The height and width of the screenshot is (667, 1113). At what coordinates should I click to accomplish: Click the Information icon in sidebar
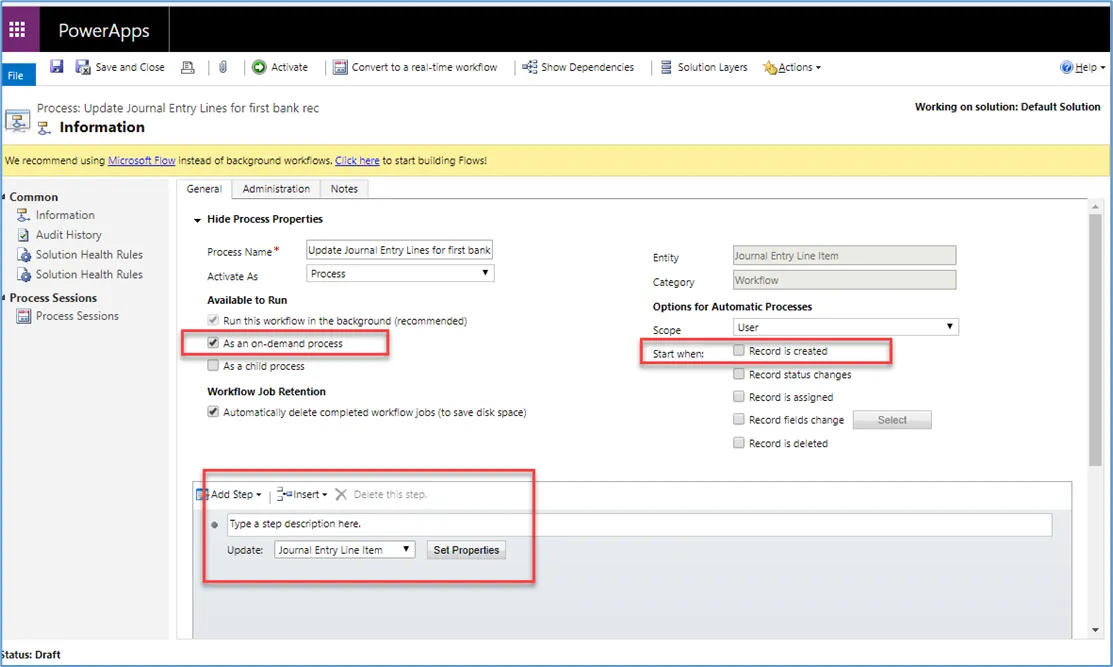pyautogui.click(x=23, y=215)
